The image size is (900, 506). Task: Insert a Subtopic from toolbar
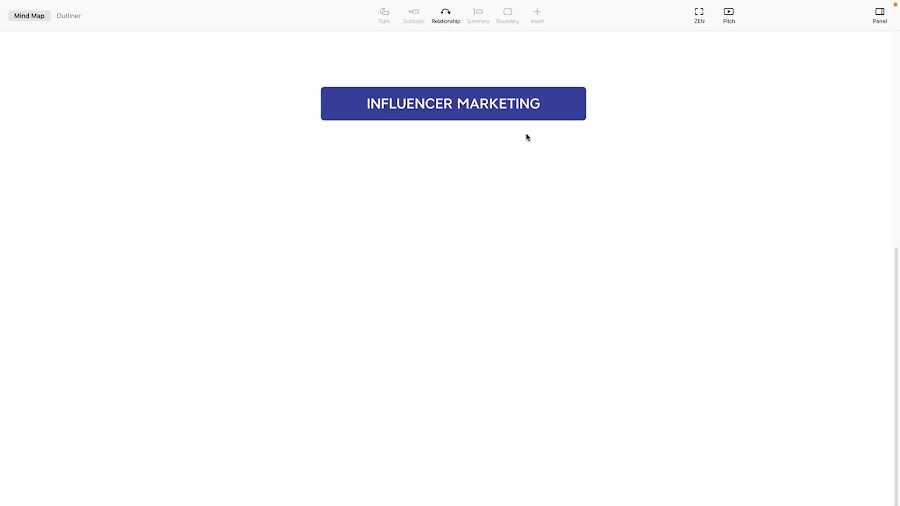click(413, 15)
